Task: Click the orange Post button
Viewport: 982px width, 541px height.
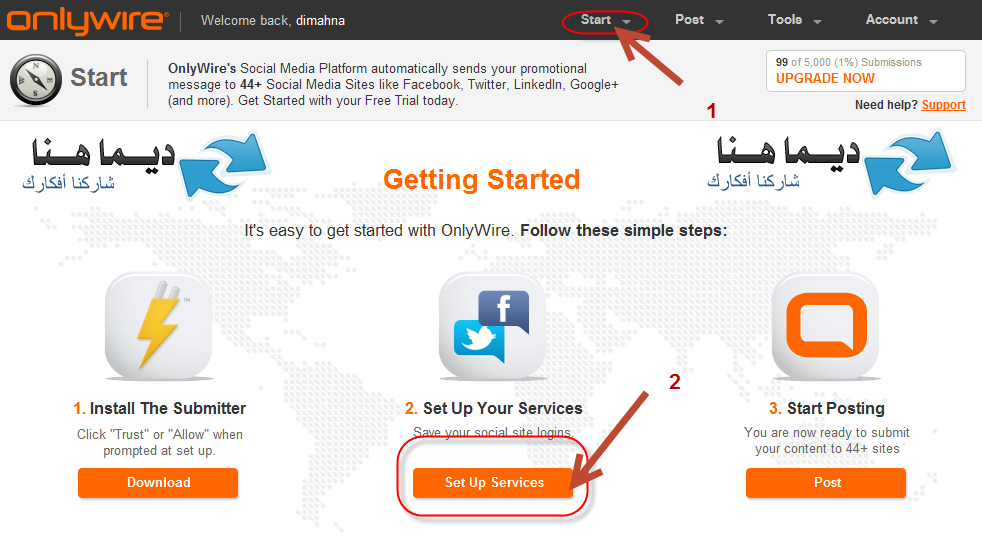Action: tap(826, 483)
